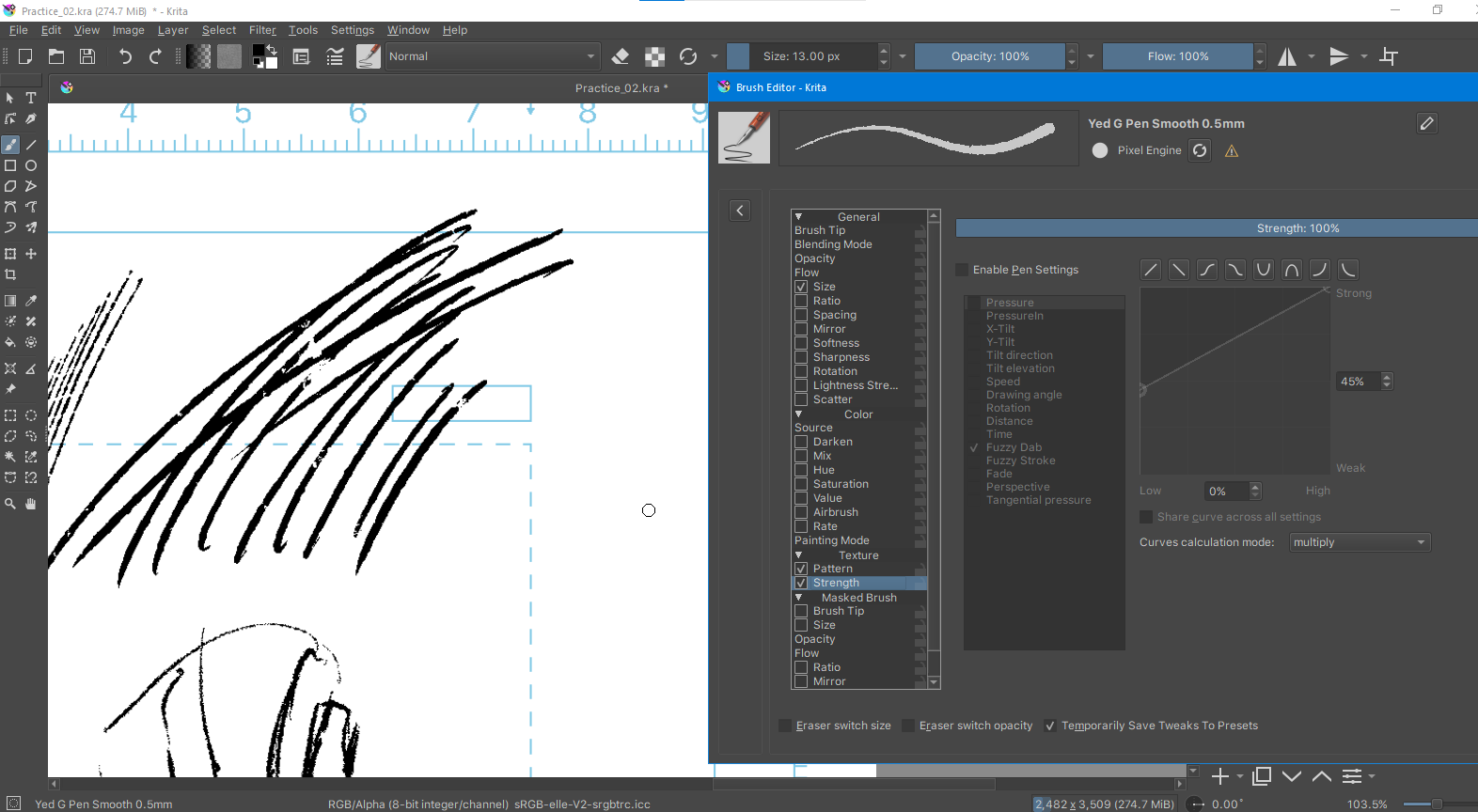1478x812 pixels.
Task: Select the Freehand Brush tool
Action: click(x=10, y=145)
